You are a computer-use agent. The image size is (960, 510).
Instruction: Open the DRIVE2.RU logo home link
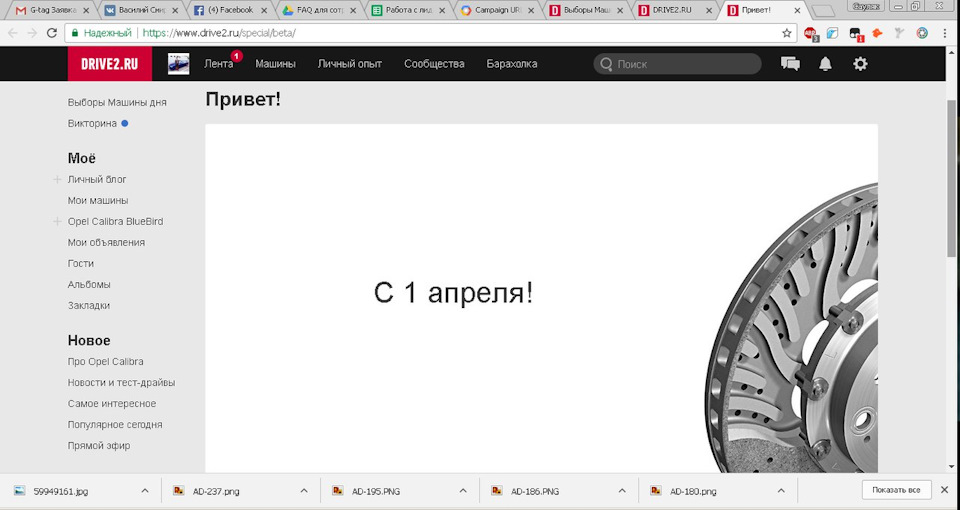point(110,64)
